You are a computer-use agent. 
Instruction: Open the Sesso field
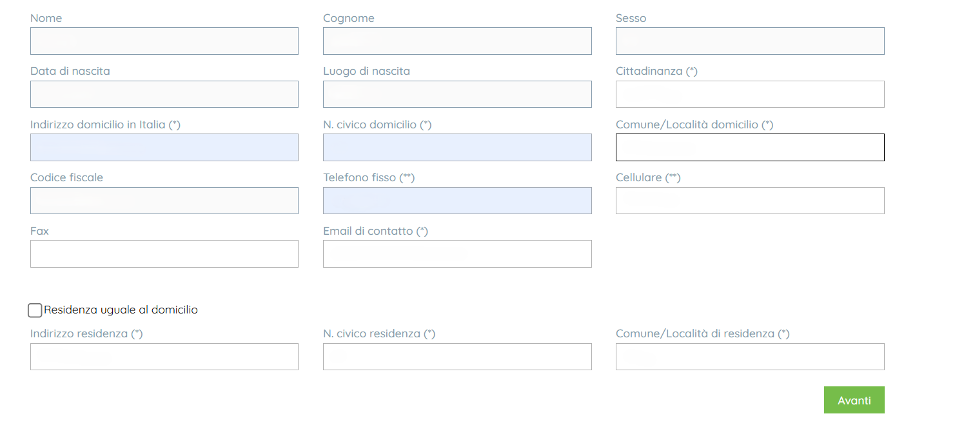(x=750, y=41)
